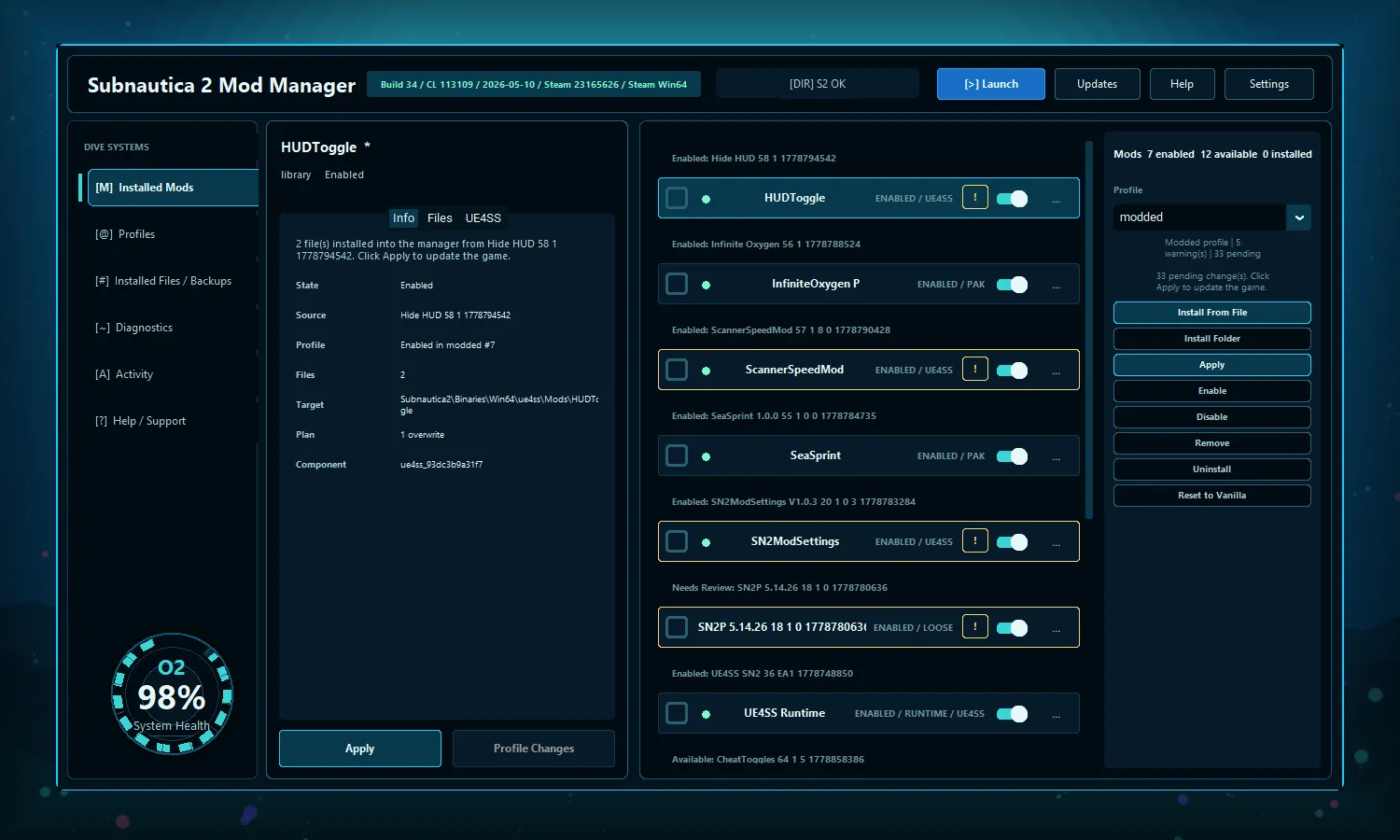The width and height of the screenshot is (1400, 840).
Task: Disable the SN2P 5.14.26 switch
Action: pos(1012,628)
